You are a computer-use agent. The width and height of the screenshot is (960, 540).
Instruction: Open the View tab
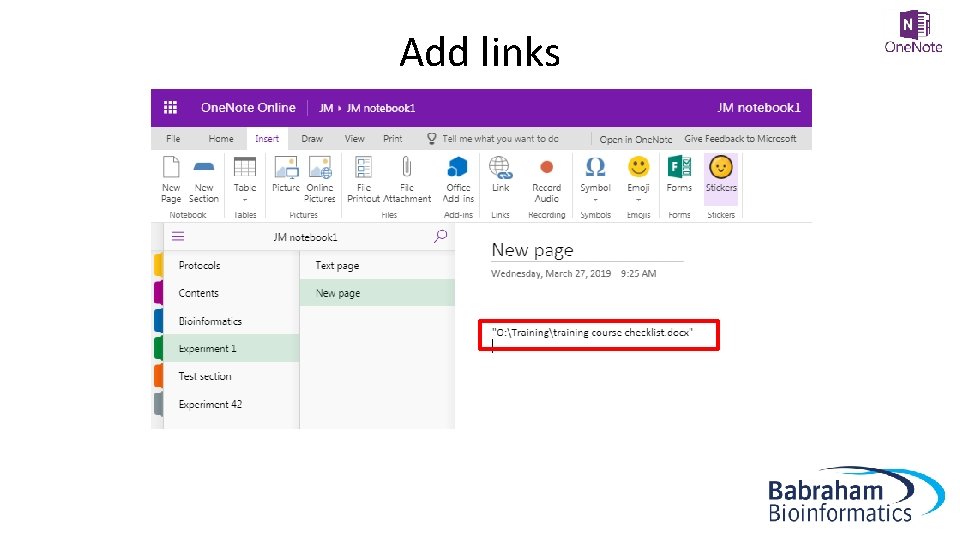(x=354, y=139)
